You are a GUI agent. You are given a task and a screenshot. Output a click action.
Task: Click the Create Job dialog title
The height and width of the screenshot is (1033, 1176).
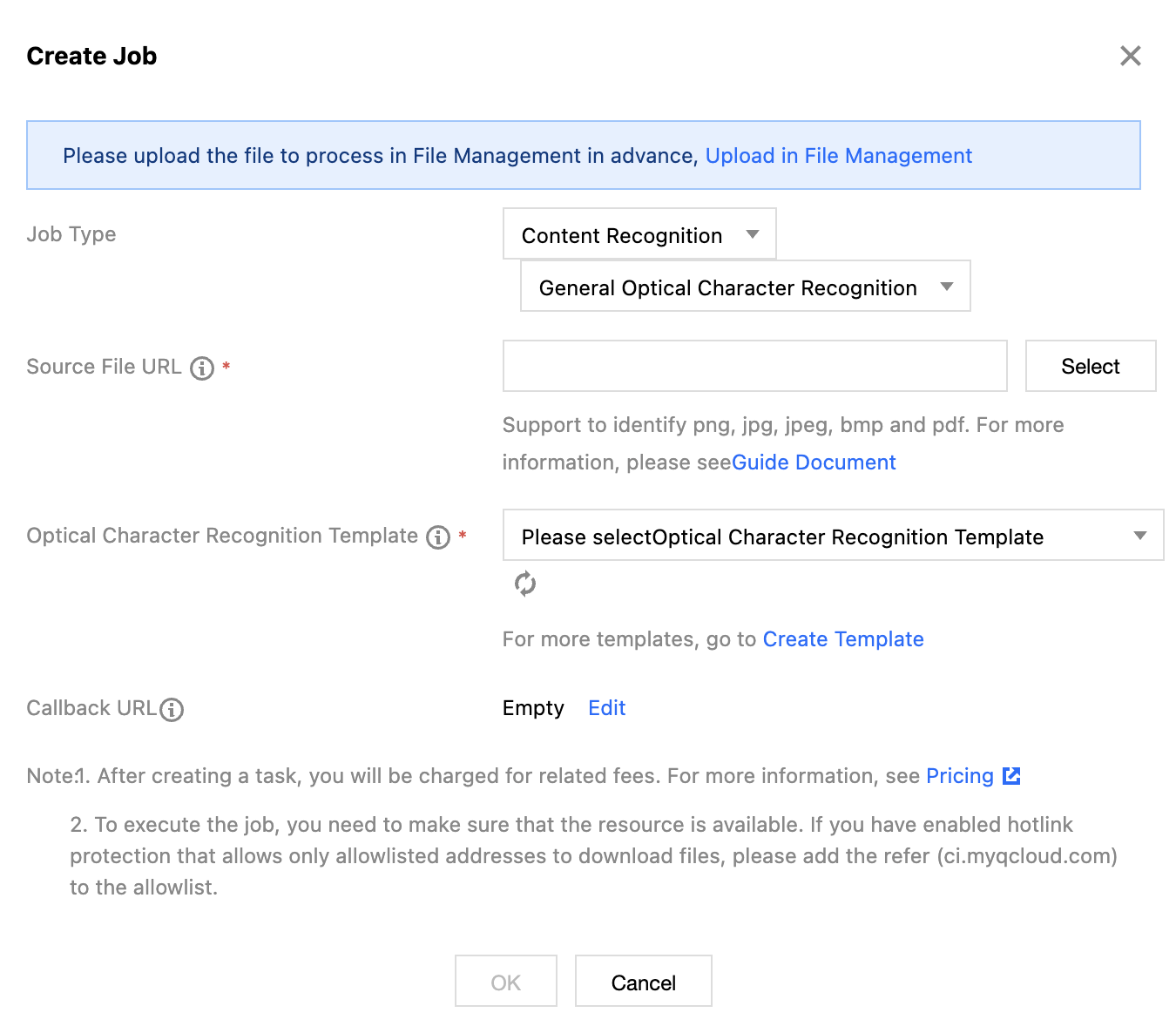click(x=91, y=57)
